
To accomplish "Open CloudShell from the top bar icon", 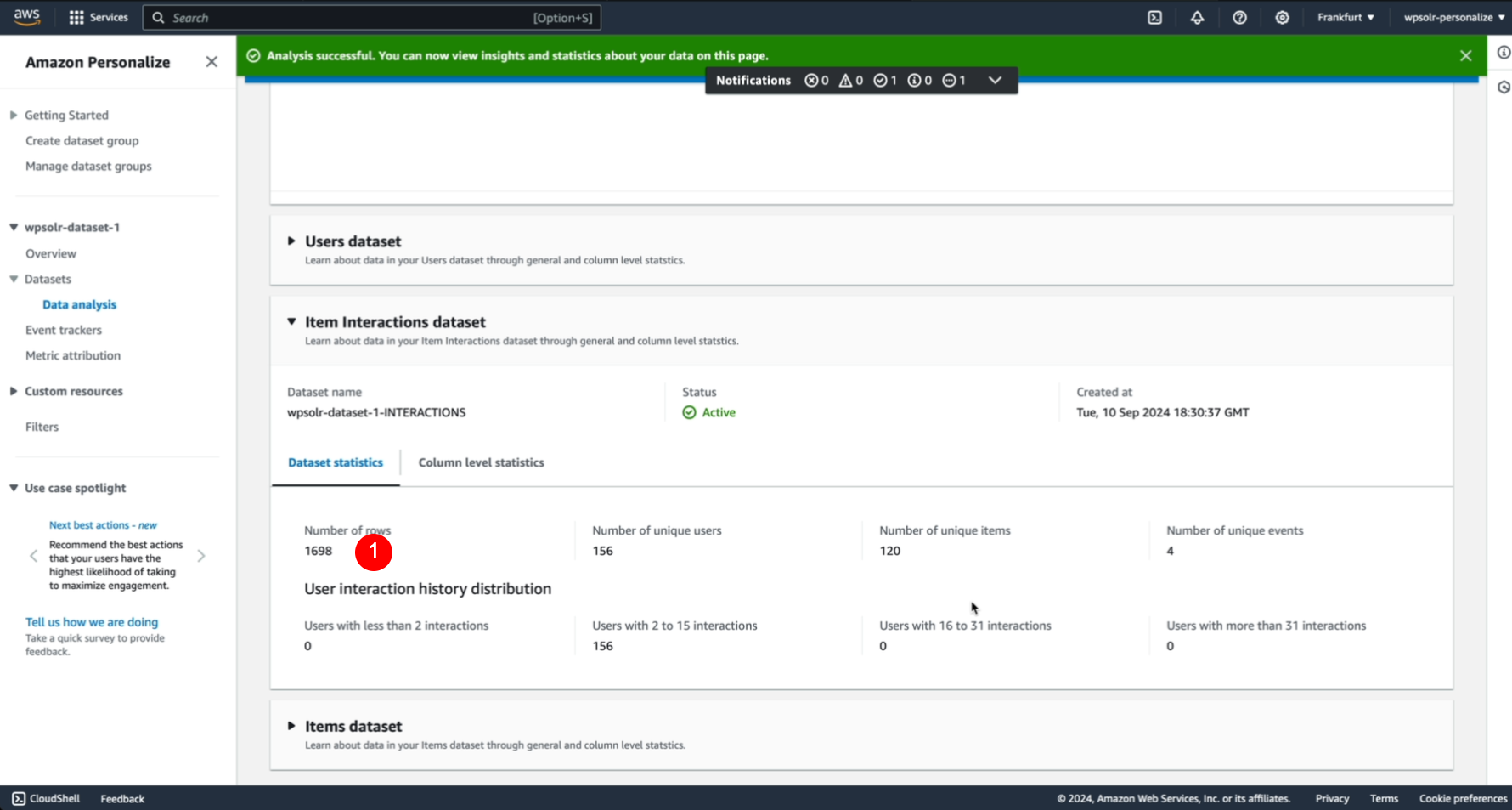I will coord(1154,17).
